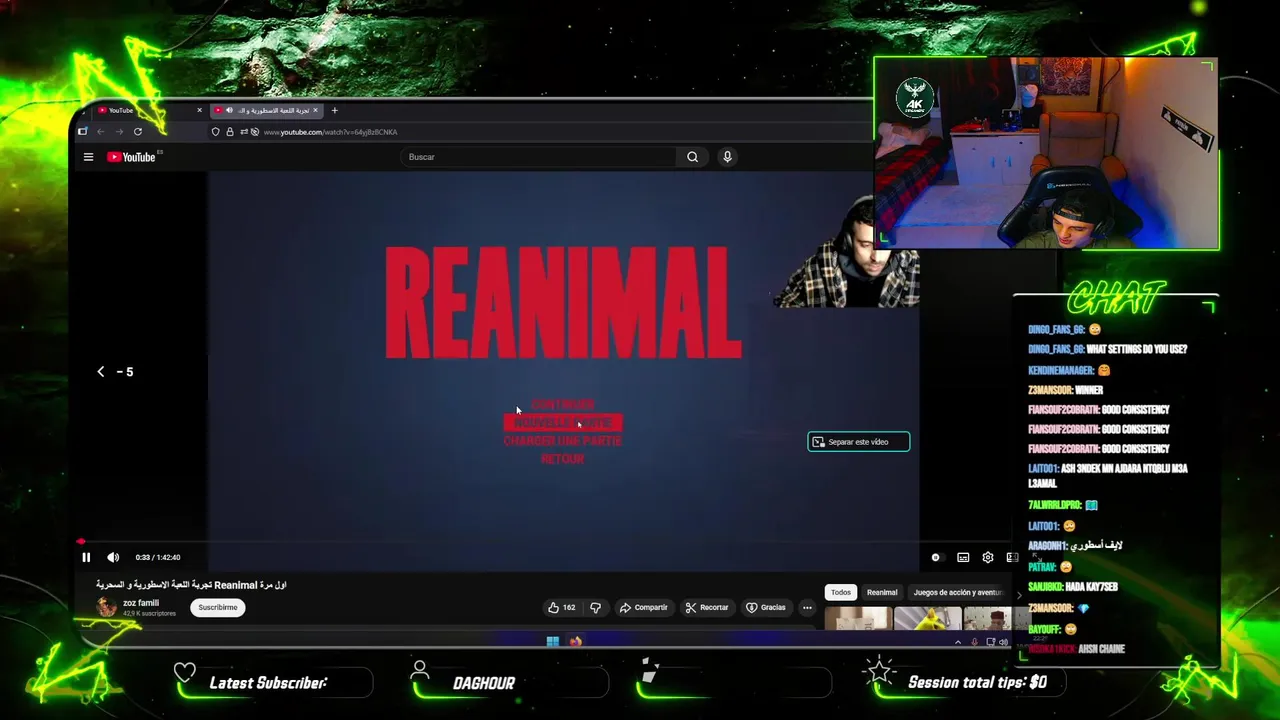Select the Reanimal filter chip
Image resolution: width=1280 pixels, height=720 pixels.
(882, 592)
